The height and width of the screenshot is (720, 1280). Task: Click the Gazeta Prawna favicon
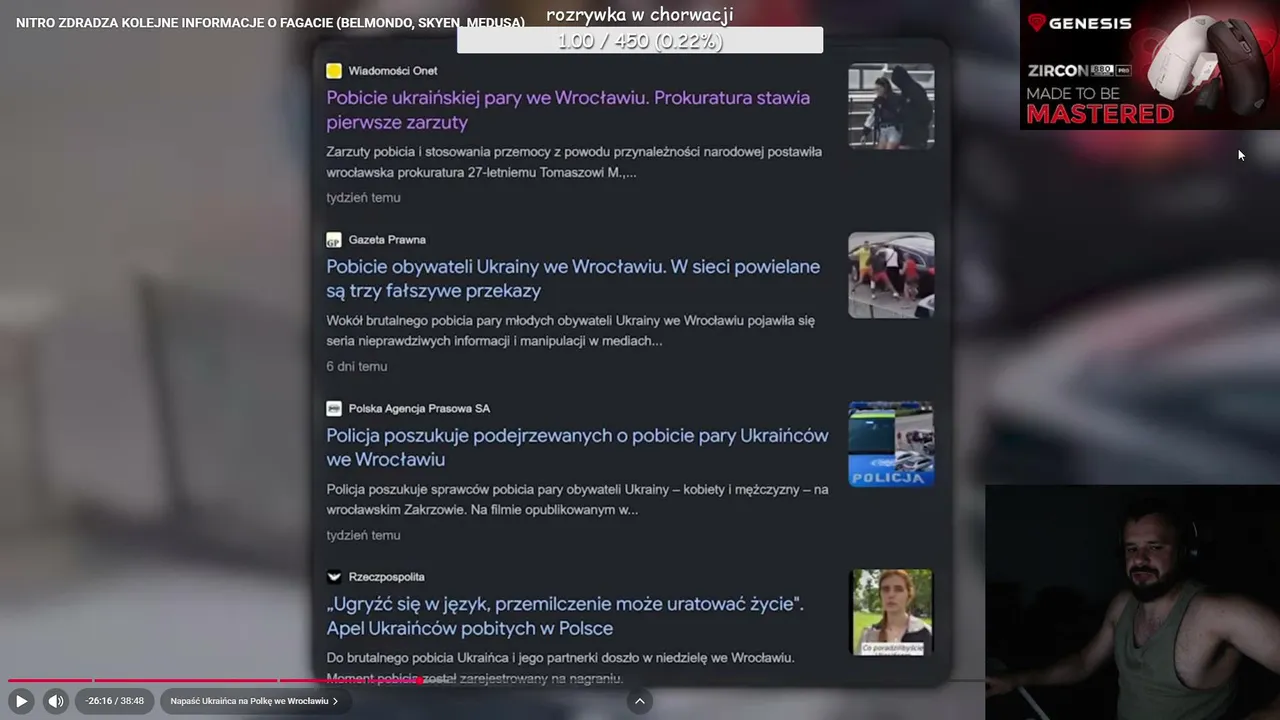click(x=334, y=240)
